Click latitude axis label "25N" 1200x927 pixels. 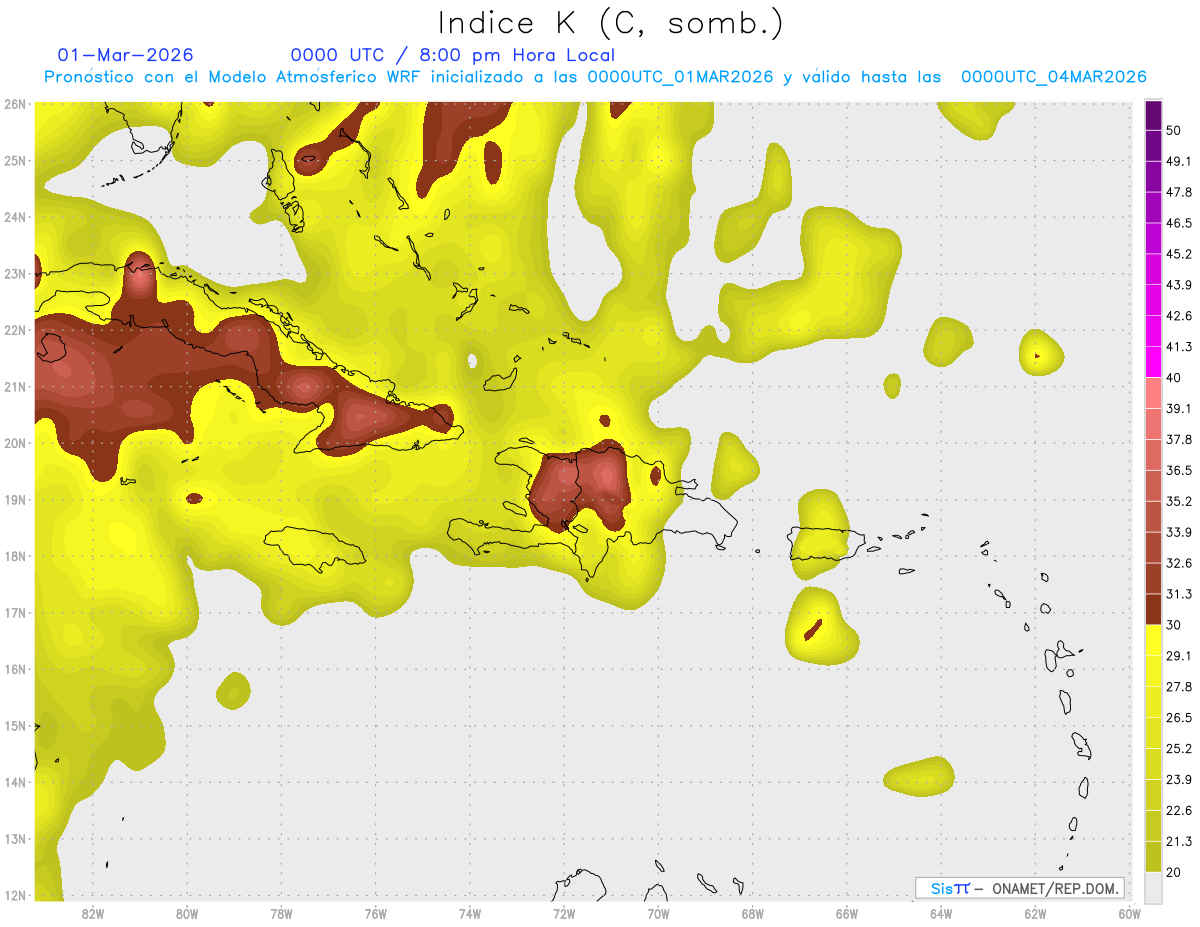[x=14, y=160]
